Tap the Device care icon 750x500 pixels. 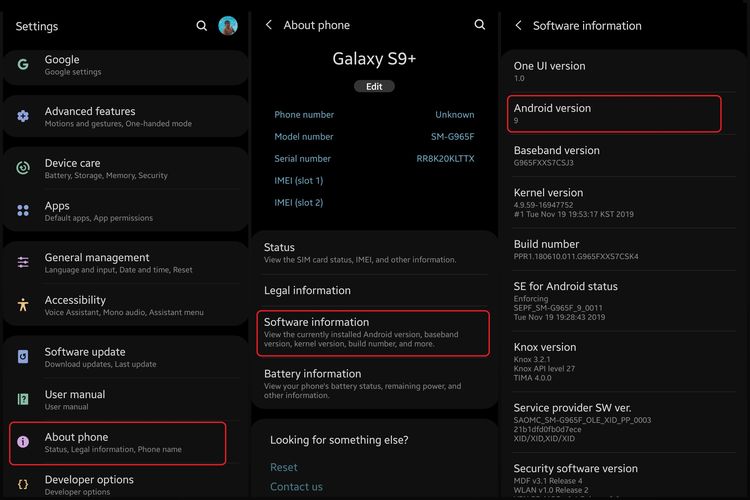click(23, 168)
